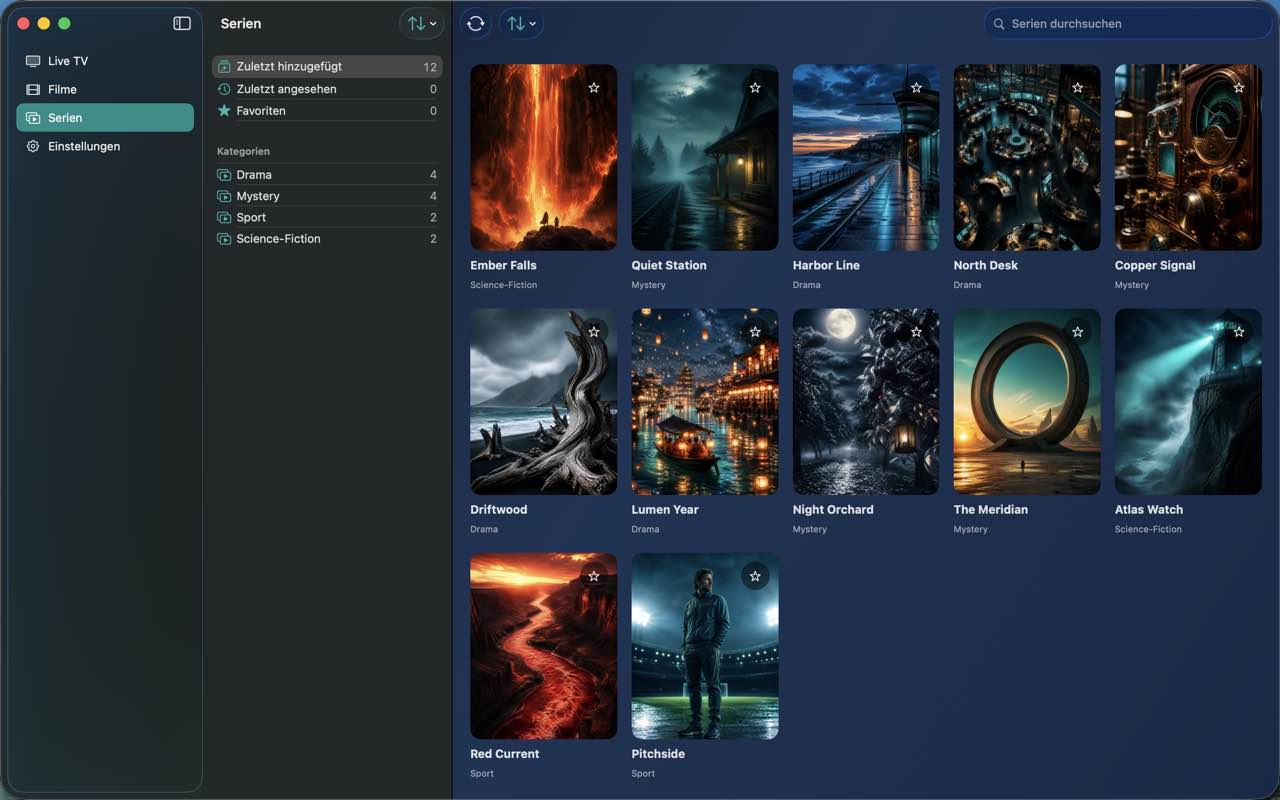The height and width of the screenshot is (800, 1280).
Task: Star Pitchside as favorite
Action: (755, 576)
